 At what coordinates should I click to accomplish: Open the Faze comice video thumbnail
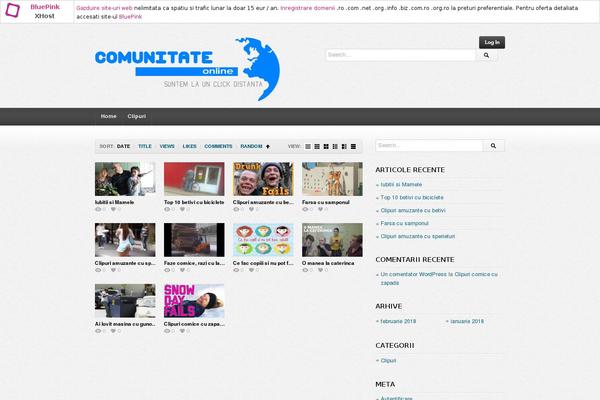[x=194, y=240]
